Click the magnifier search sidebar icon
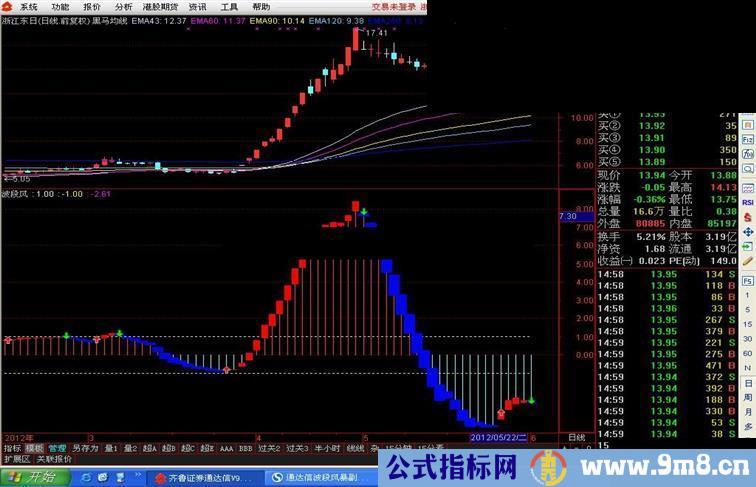This screenshot has width=756, height=487. point(748,169)
